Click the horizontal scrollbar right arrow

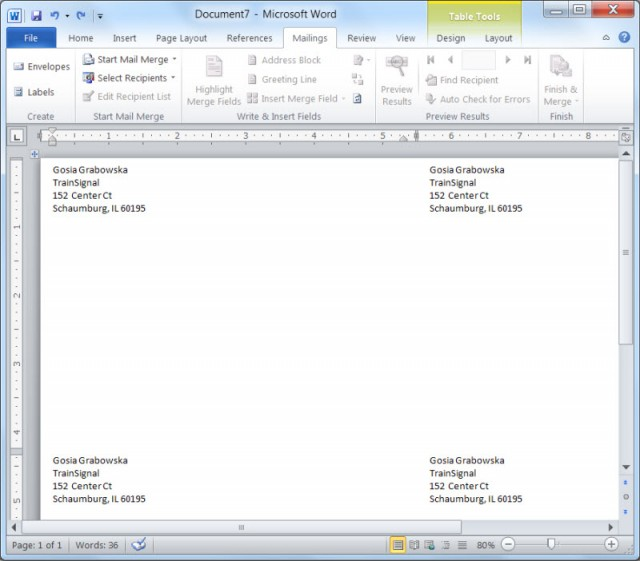pyautogui.click(x=611, y=527)
